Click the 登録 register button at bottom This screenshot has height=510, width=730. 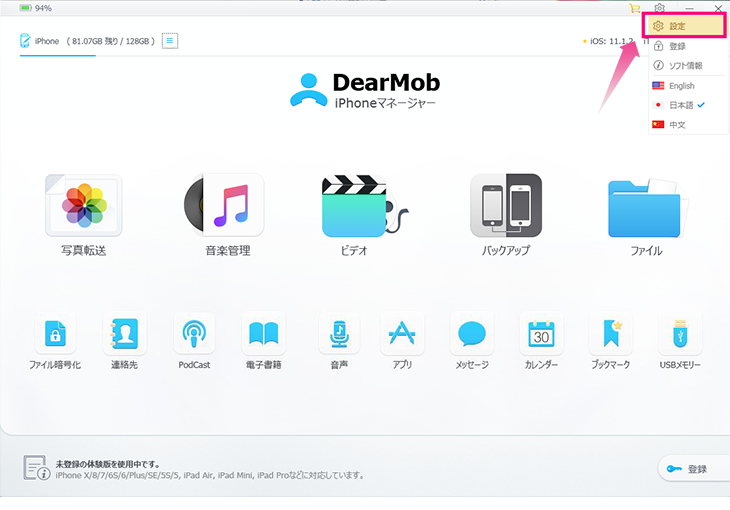694,469
